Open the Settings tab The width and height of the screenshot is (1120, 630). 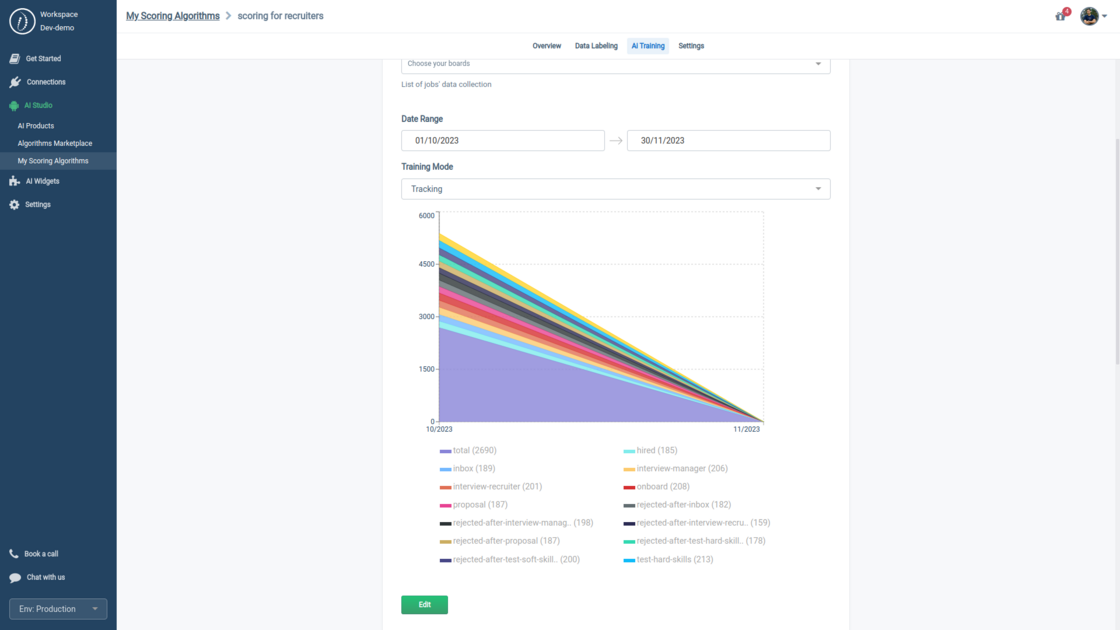(x=691, y=46)
